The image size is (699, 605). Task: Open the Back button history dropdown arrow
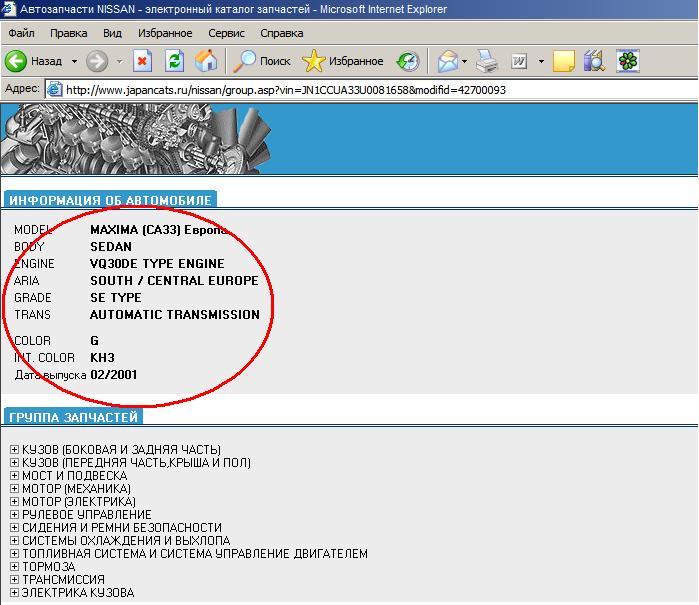[72, 61]
